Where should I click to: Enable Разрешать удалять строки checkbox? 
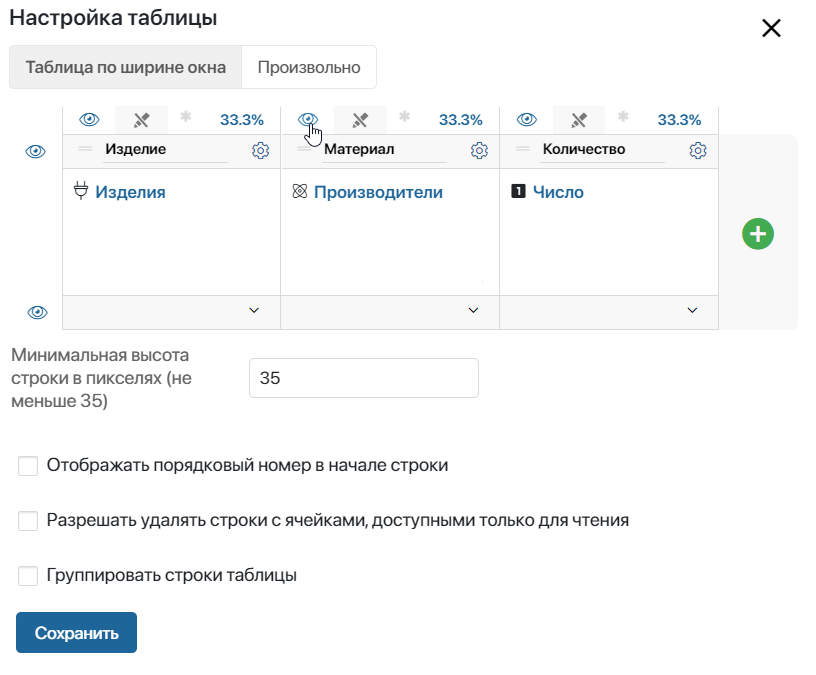28,520
